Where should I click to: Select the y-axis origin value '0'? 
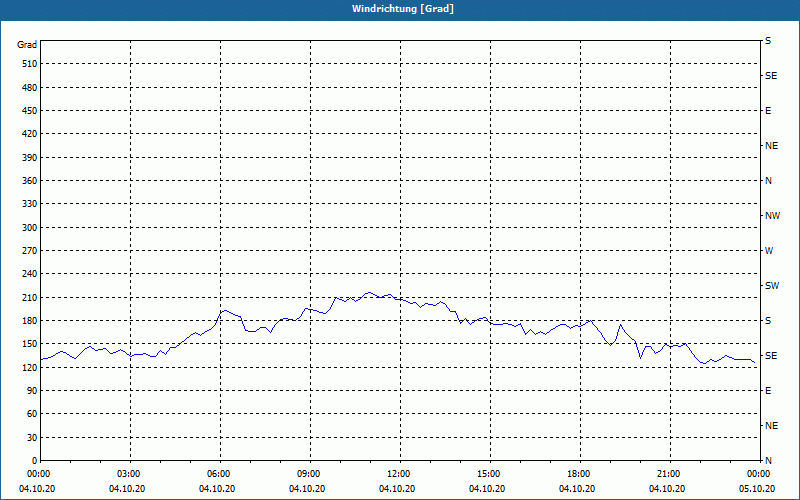(x=35, y=460)
